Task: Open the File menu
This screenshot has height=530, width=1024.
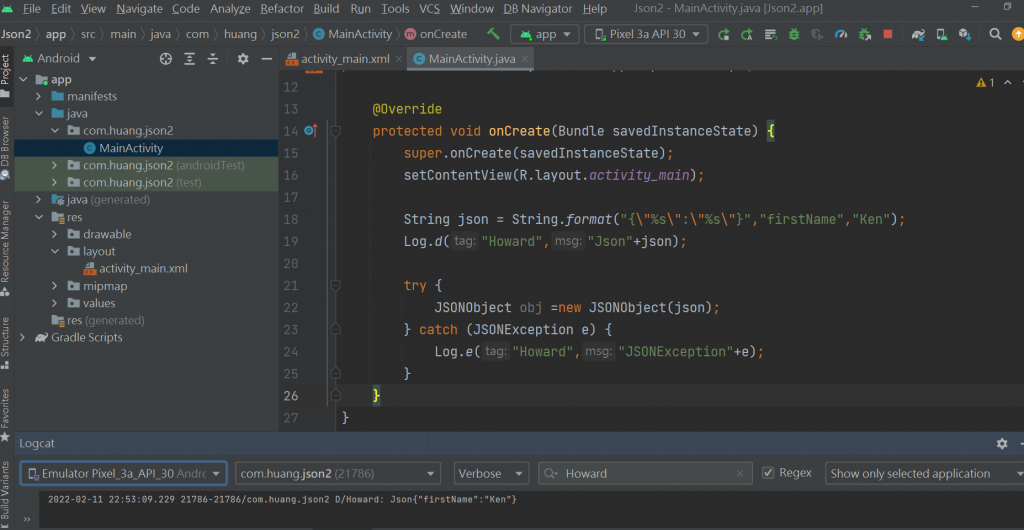Action: click(31, 9)
